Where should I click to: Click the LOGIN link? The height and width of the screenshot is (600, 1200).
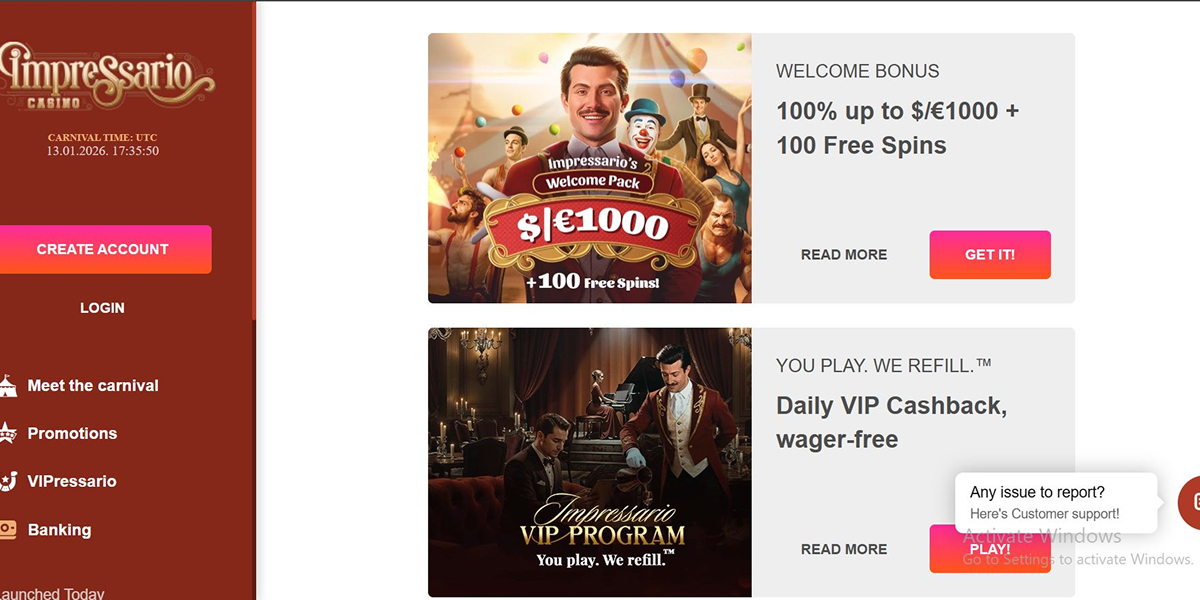[102, 308]
